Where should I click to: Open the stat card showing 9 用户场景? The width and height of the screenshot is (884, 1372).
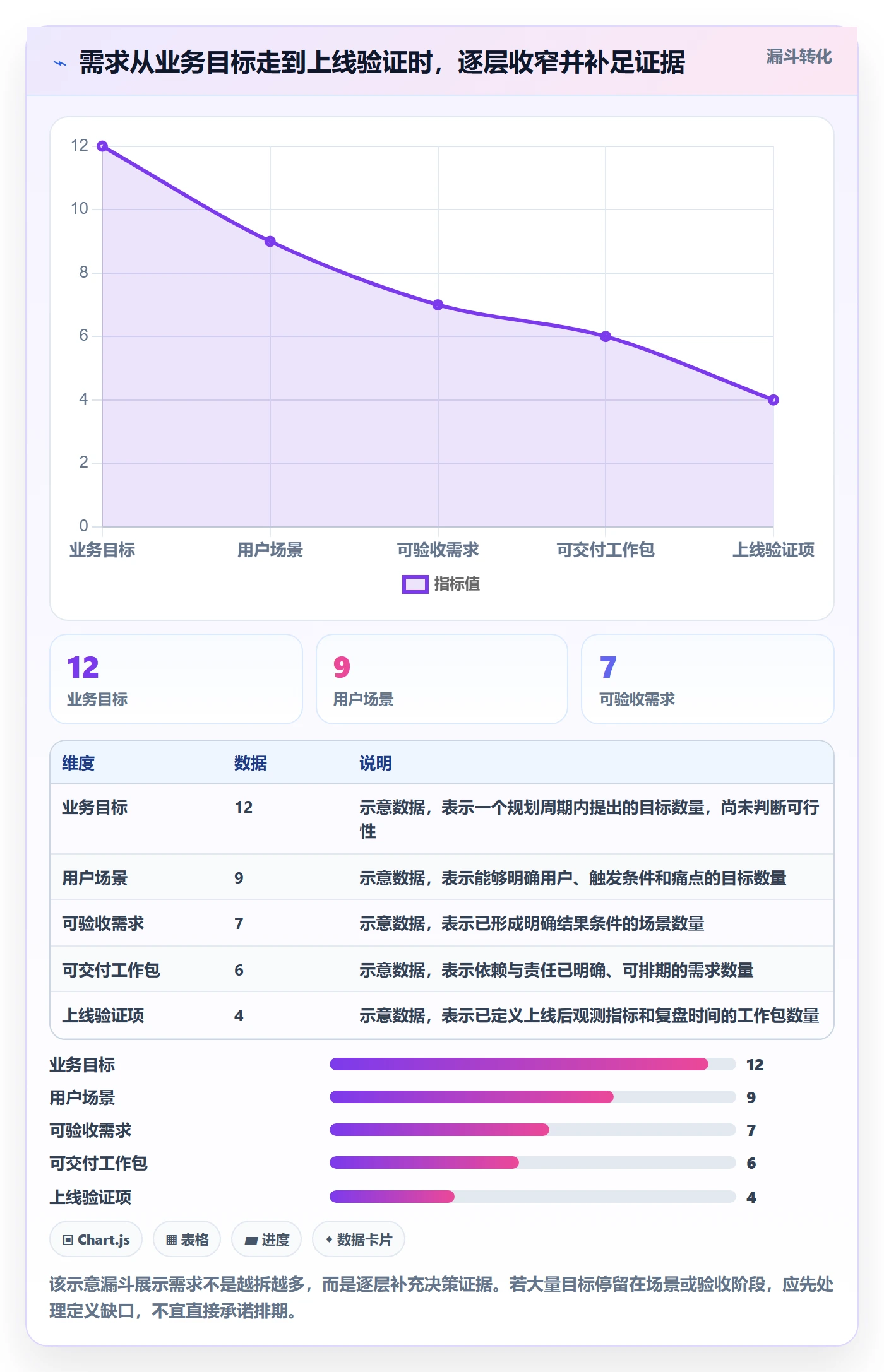pyautogui.click(x=442, y=679)
